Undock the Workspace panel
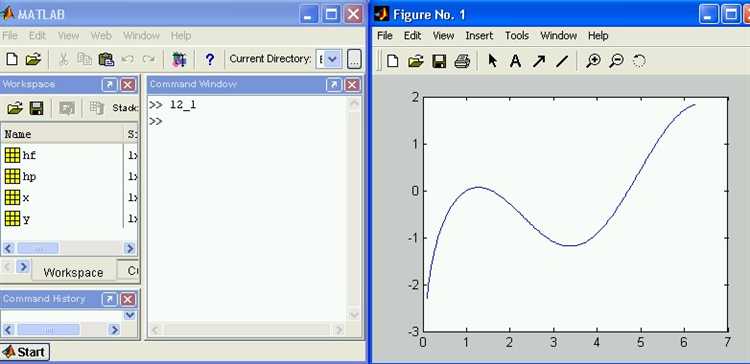Viewport: 750px width, 364px height. point(109,85)
